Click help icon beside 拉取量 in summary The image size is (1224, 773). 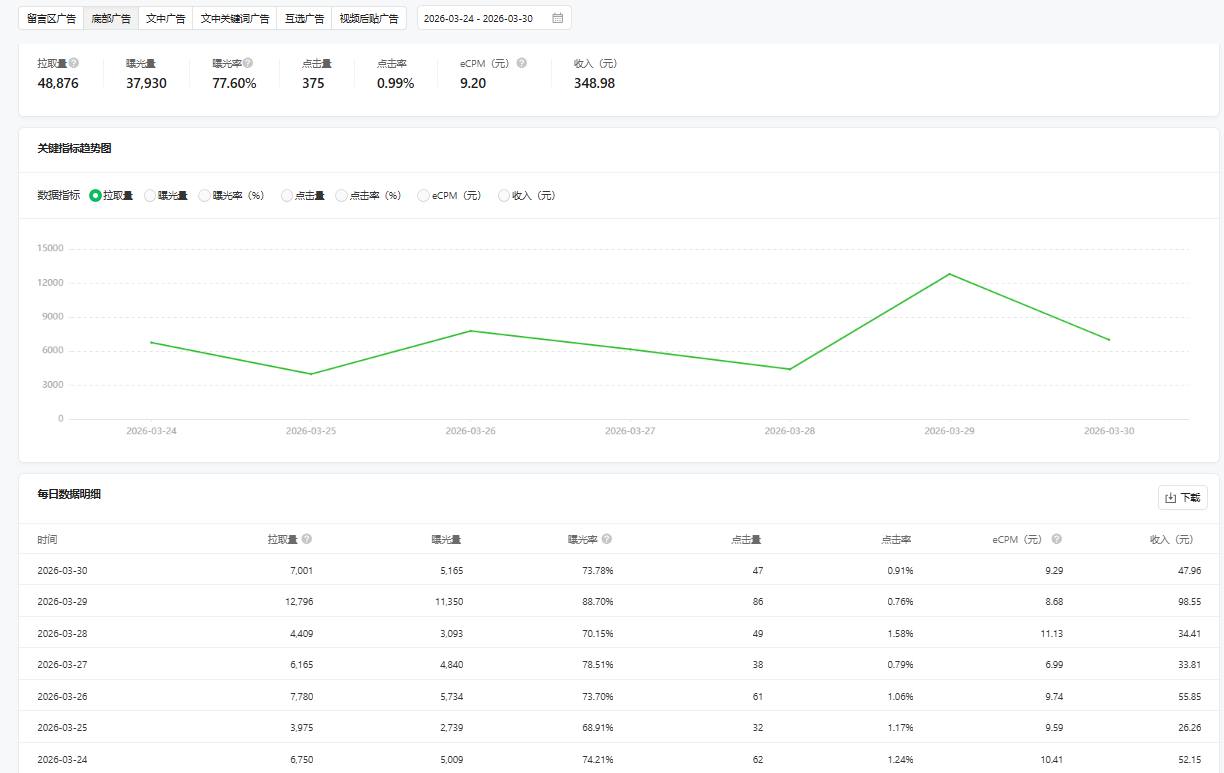[74, 63]
